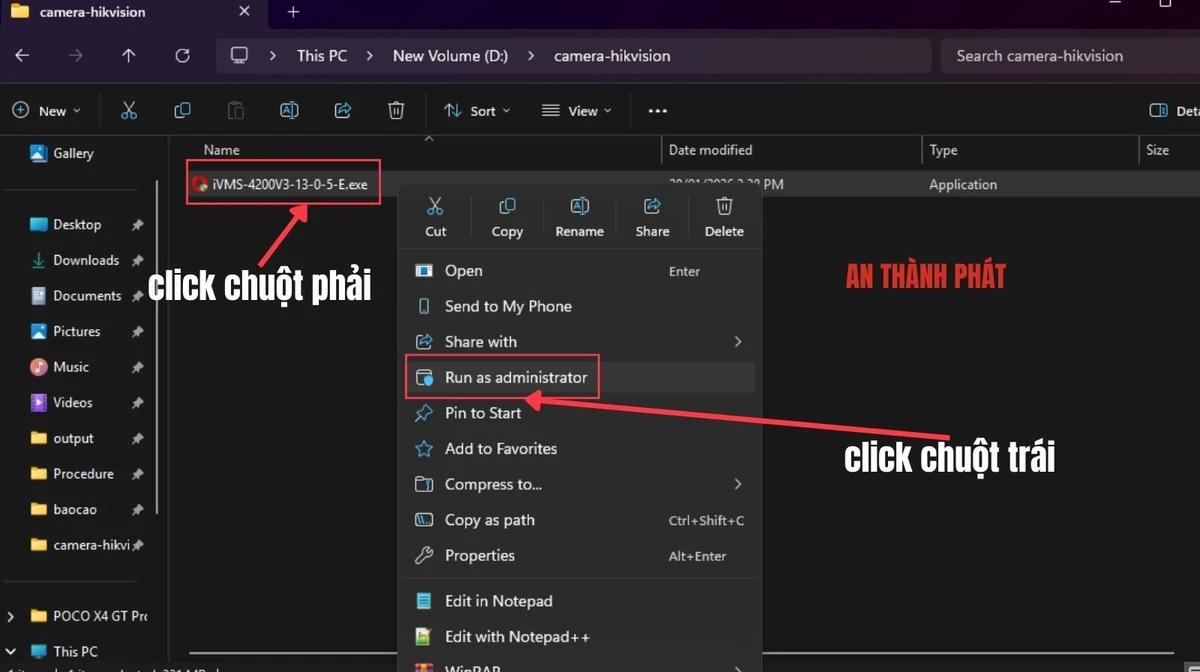Click the Copy icon in context menu
This screenshot has height=672, width=1200.
pos(507,207)
